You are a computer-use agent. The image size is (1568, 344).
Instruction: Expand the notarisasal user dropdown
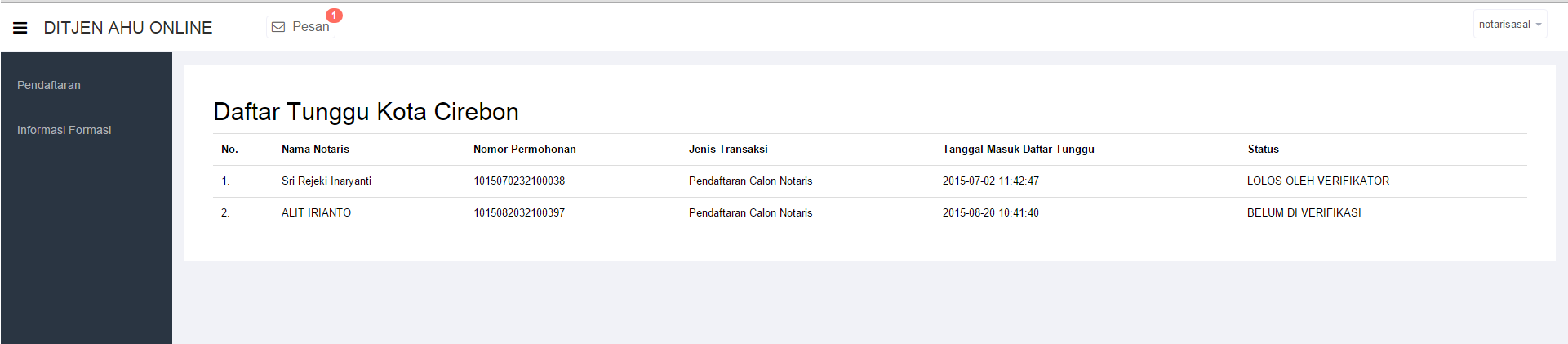1510,25
